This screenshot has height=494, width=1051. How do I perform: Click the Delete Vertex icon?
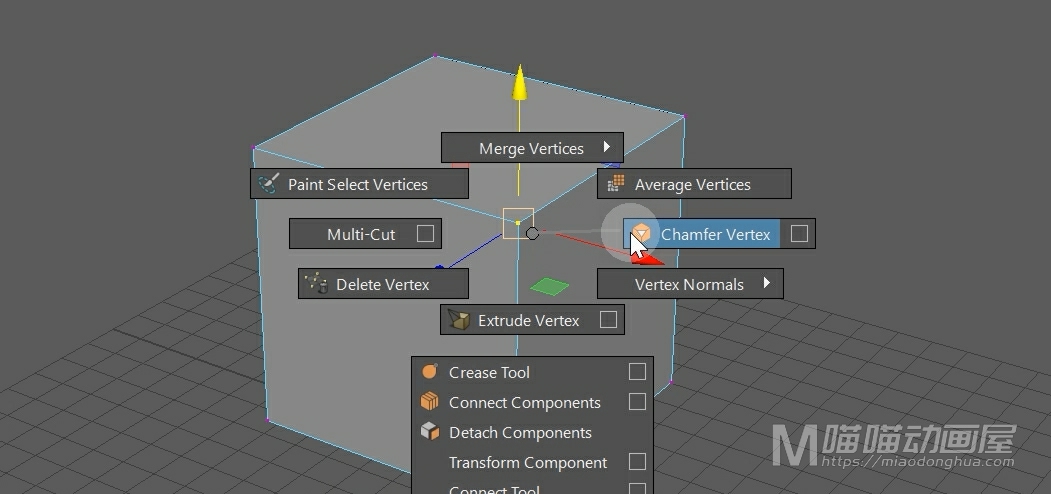tap(317, 284)
